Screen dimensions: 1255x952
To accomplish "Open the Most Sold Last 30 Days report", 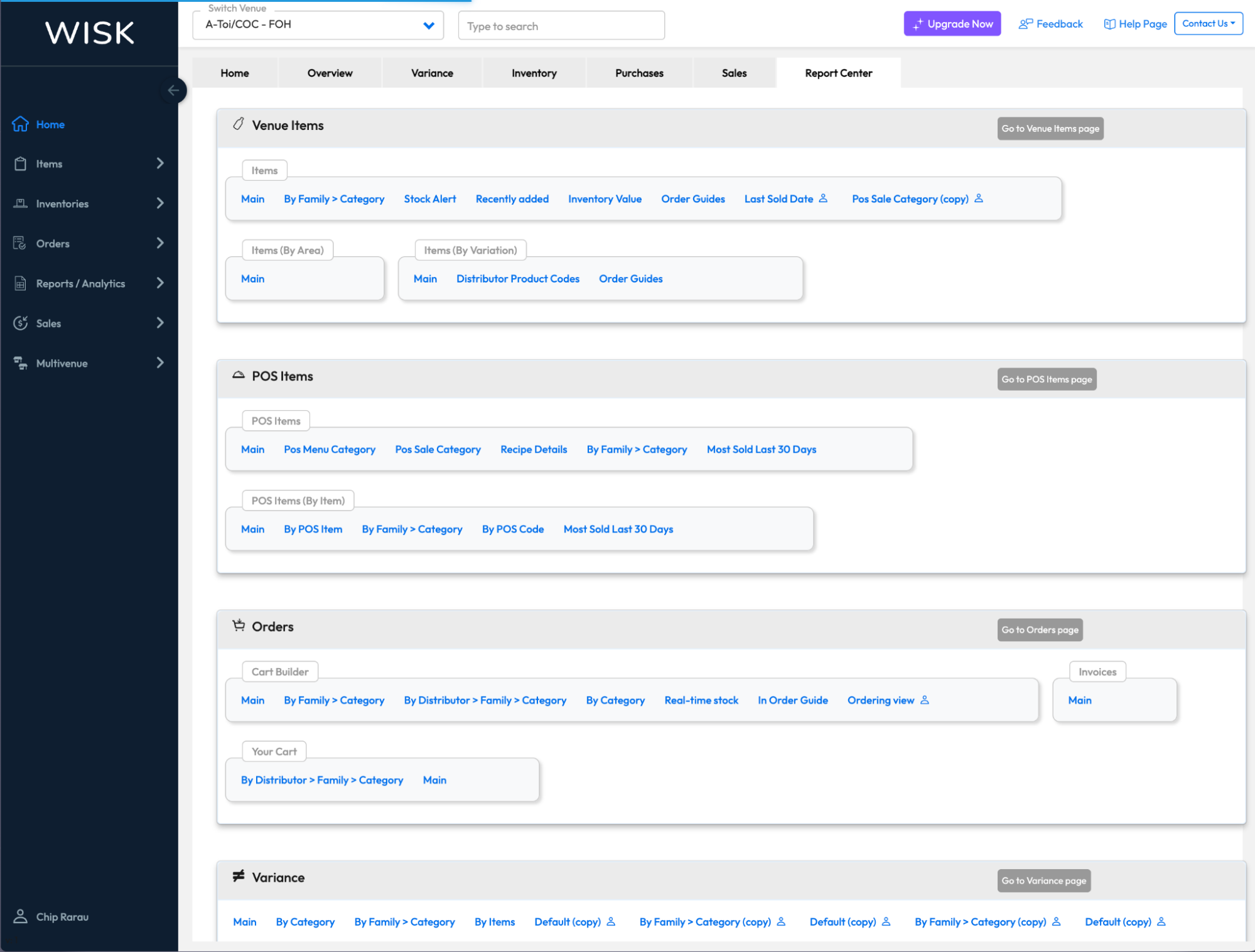I will click(761, 449).
